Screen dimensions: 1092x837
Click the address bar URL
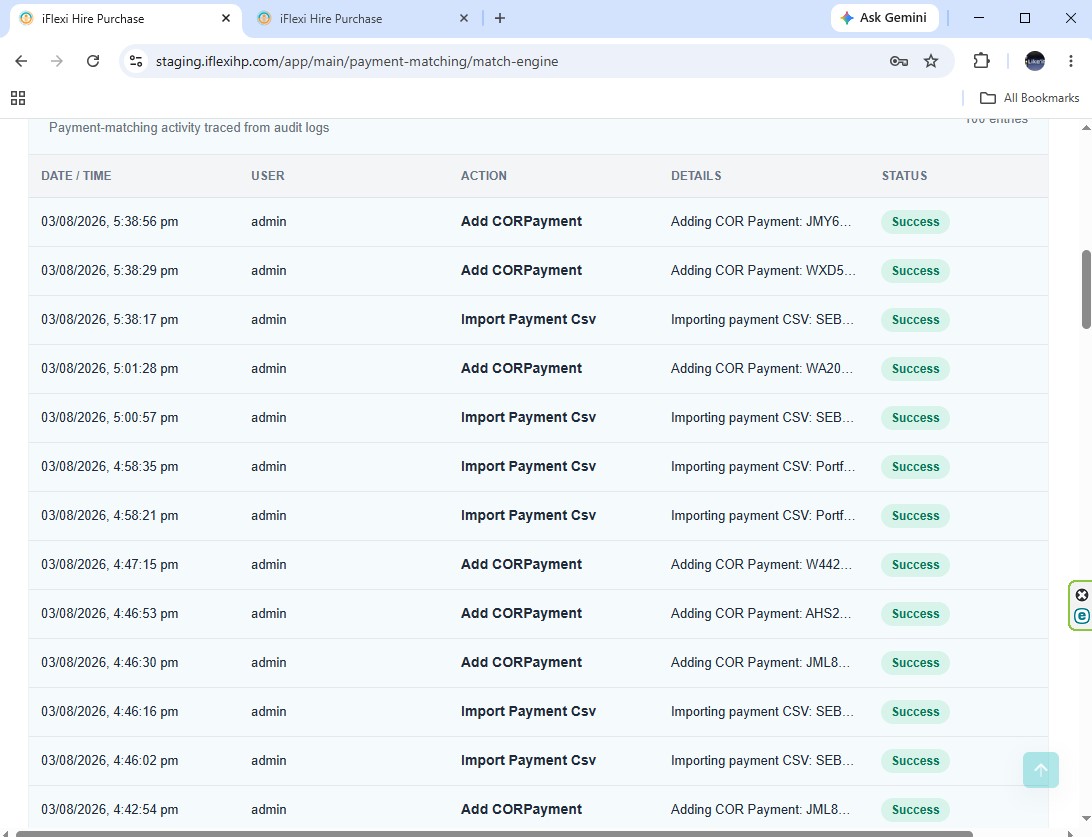click(357, 61)
